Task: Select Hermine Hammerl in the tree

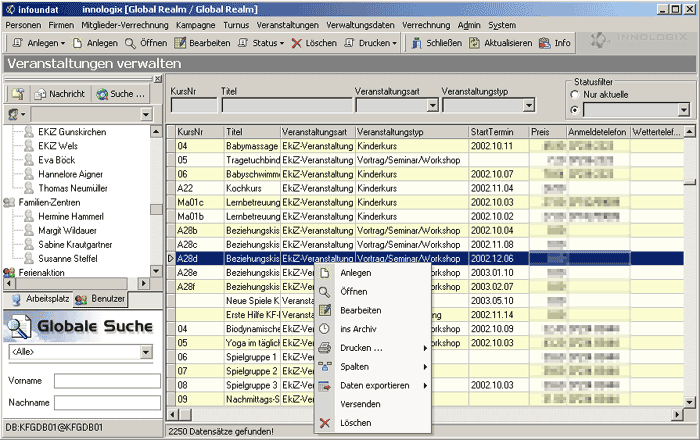Action: (71, 216)
